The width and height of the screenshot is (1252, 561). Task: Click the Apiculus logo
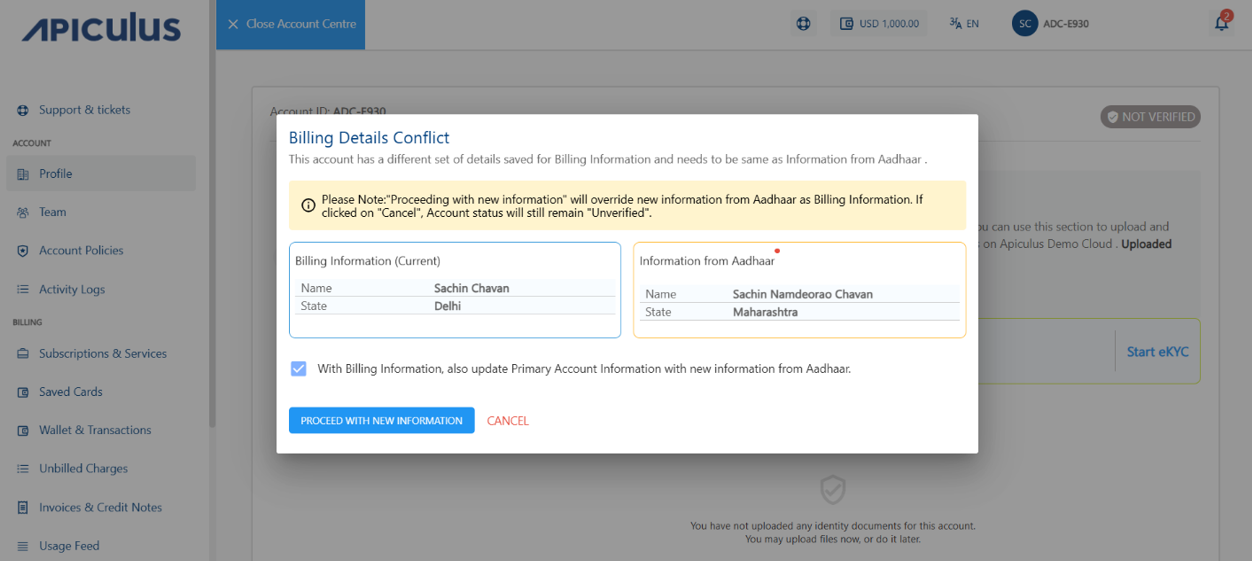(x=101, y=28)
